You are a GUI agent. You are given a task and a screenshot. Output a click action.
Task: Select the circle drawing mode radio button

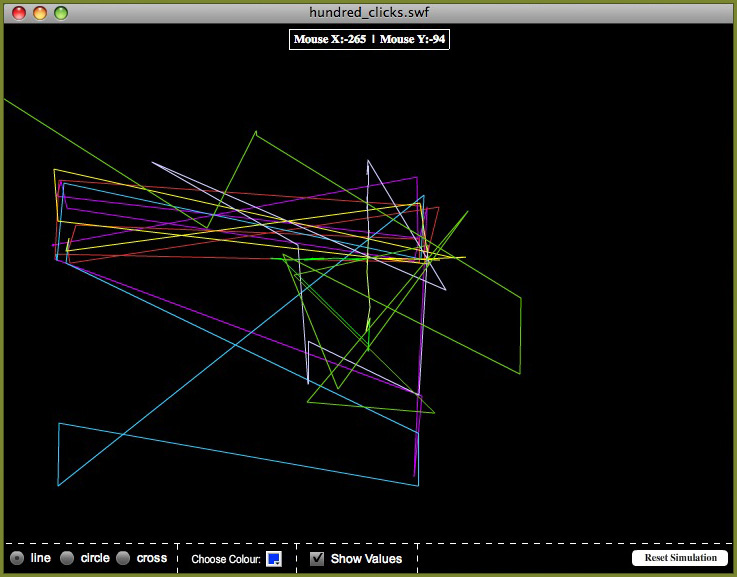(x=67, y=558)
